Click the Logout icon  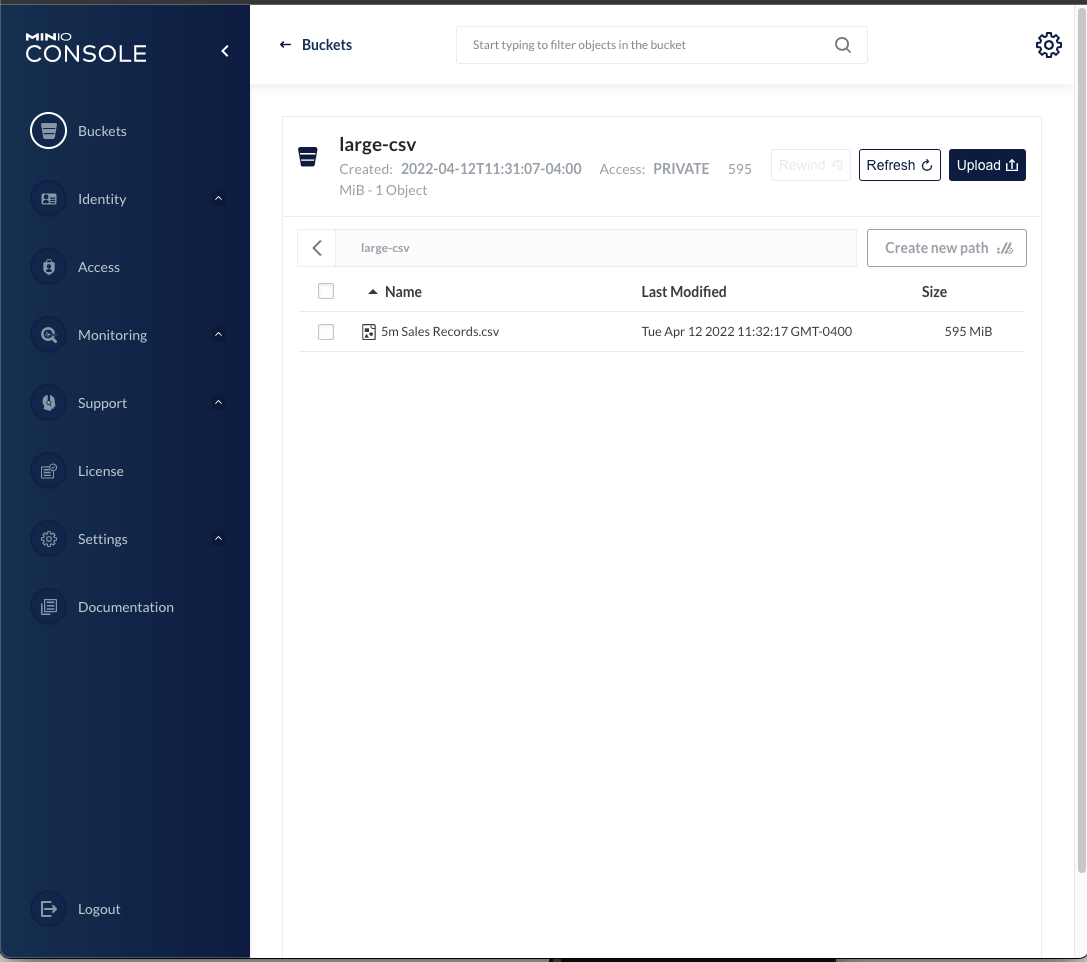(x=48, y=909)
